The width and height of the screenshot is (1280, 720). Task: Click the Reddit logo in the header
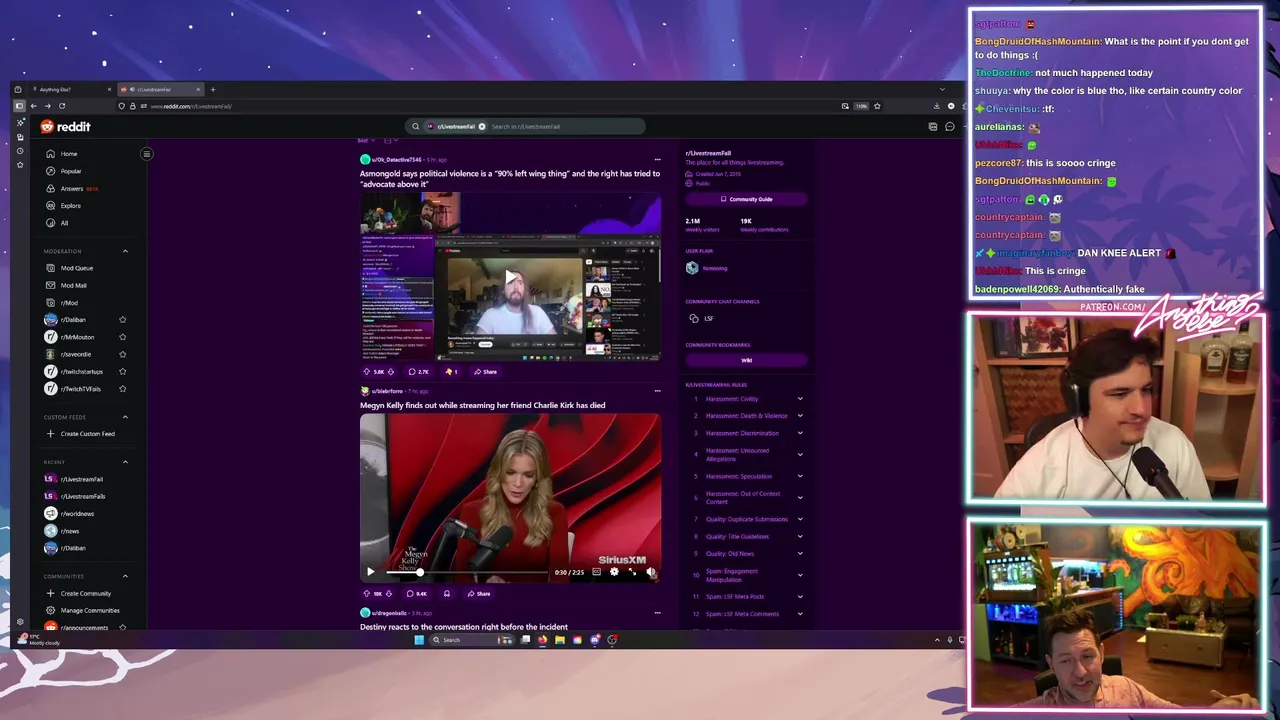tap(65, 127)
